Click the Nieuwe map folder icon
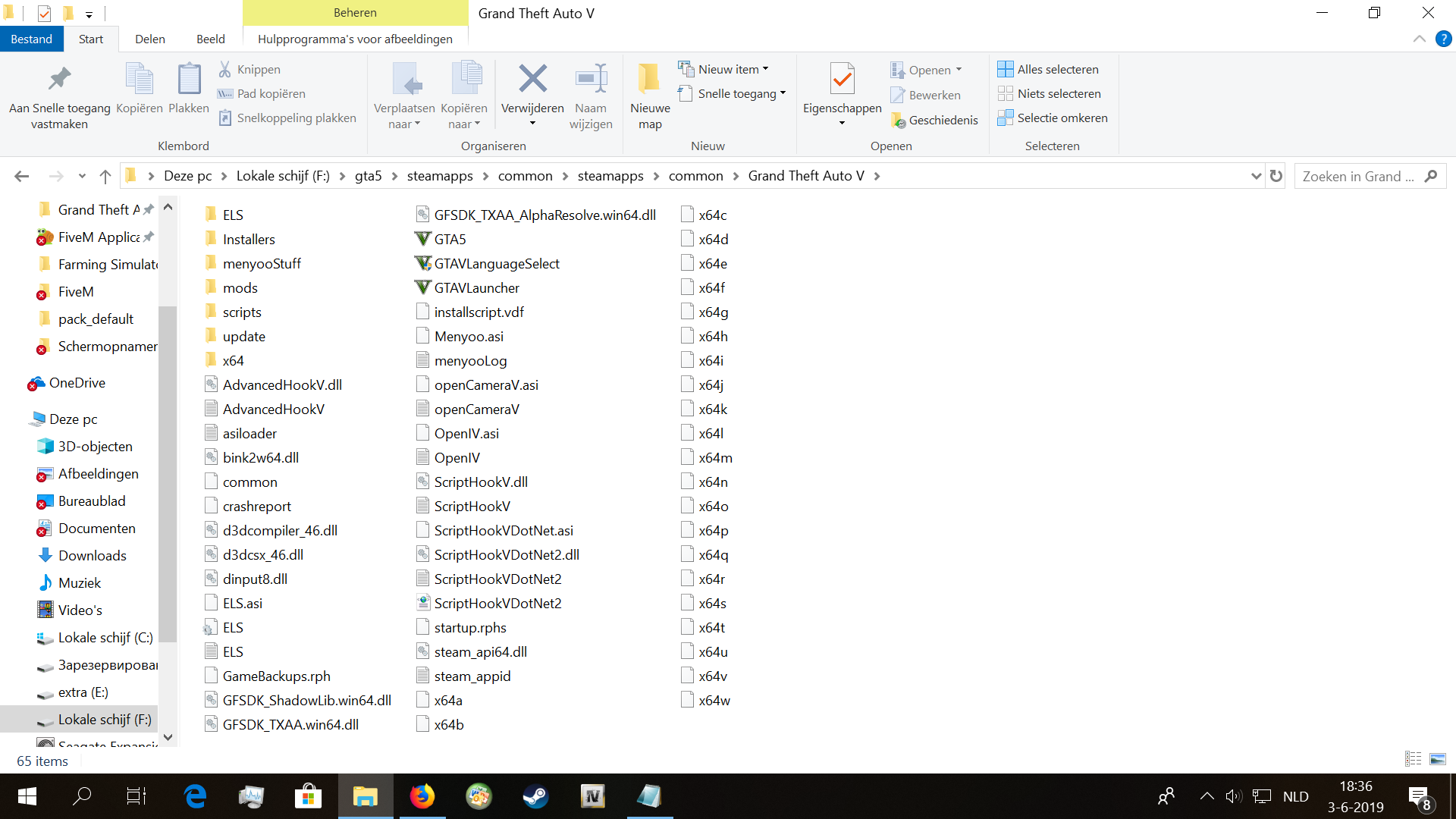Viewport: 1456px width, 819px height. 649,79
